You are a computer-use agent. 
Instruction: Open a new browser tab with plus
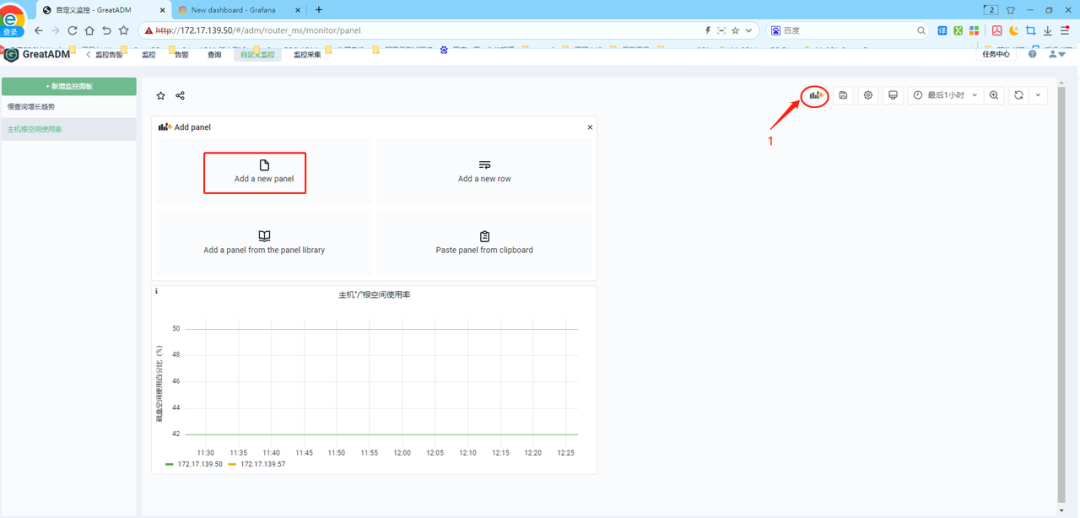318,10
